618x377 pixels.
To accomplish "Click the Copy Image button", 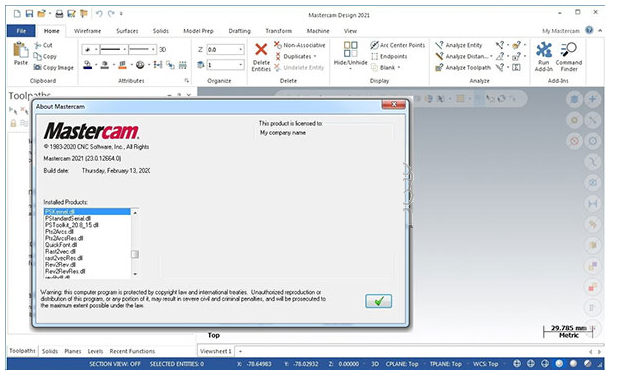I will click(54, 68).
